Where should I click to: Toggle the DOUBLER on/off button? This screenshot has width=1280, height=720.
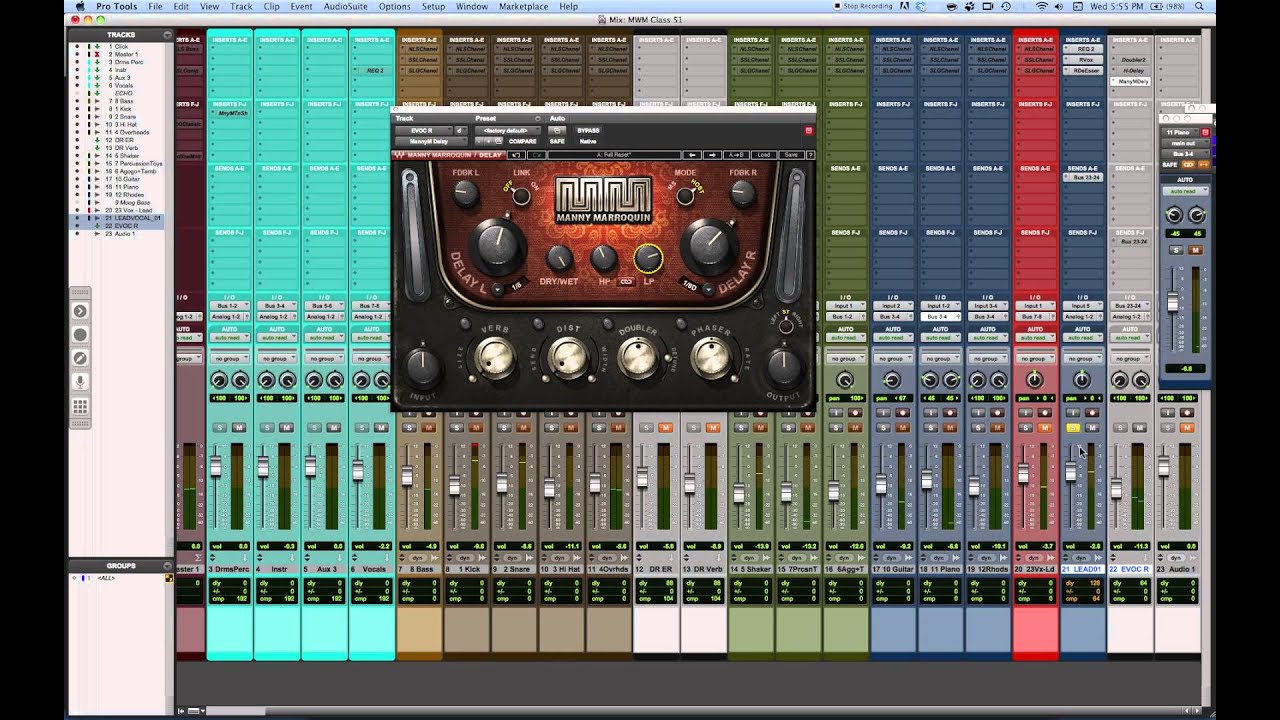(608, 325)
